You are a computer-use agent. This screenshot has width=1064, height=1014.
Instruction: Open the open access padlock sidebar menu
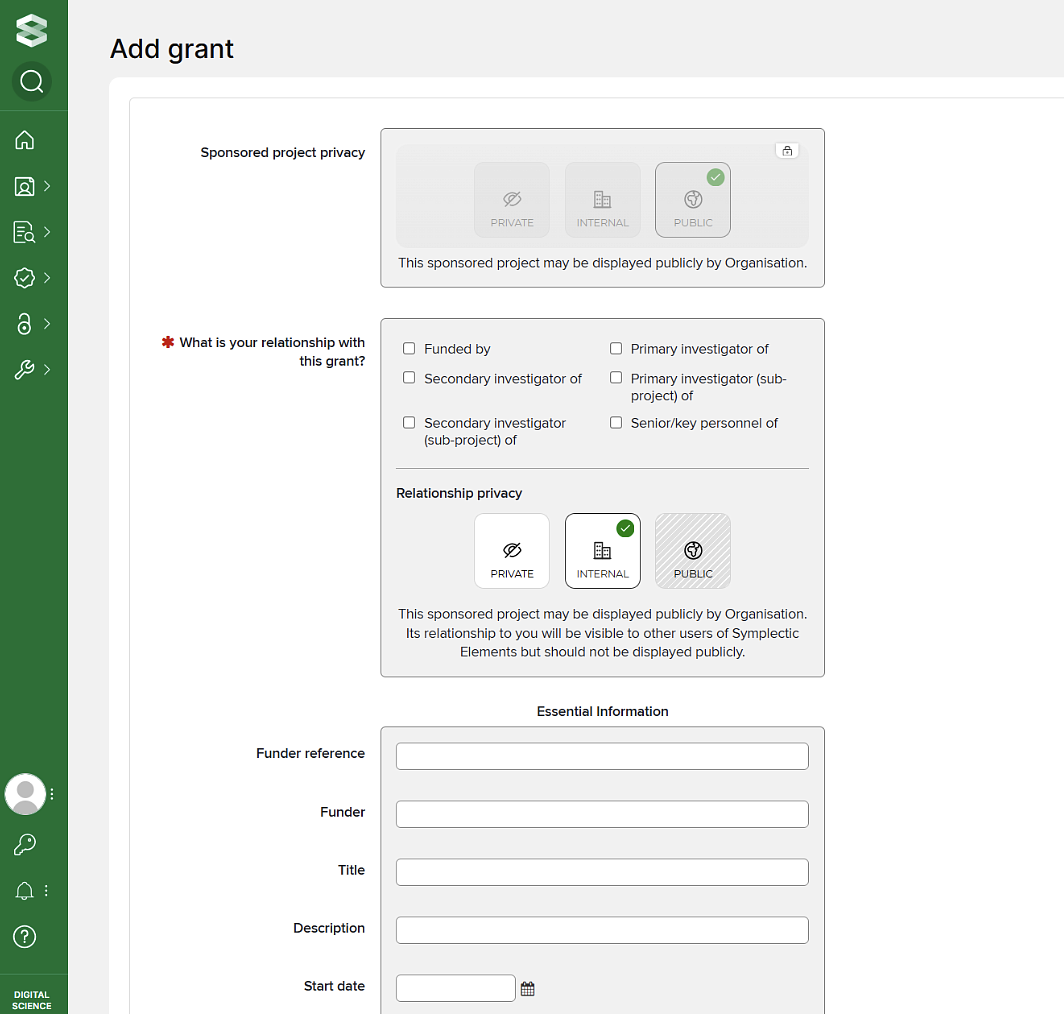pyautogui.click(x=25, y=324)
